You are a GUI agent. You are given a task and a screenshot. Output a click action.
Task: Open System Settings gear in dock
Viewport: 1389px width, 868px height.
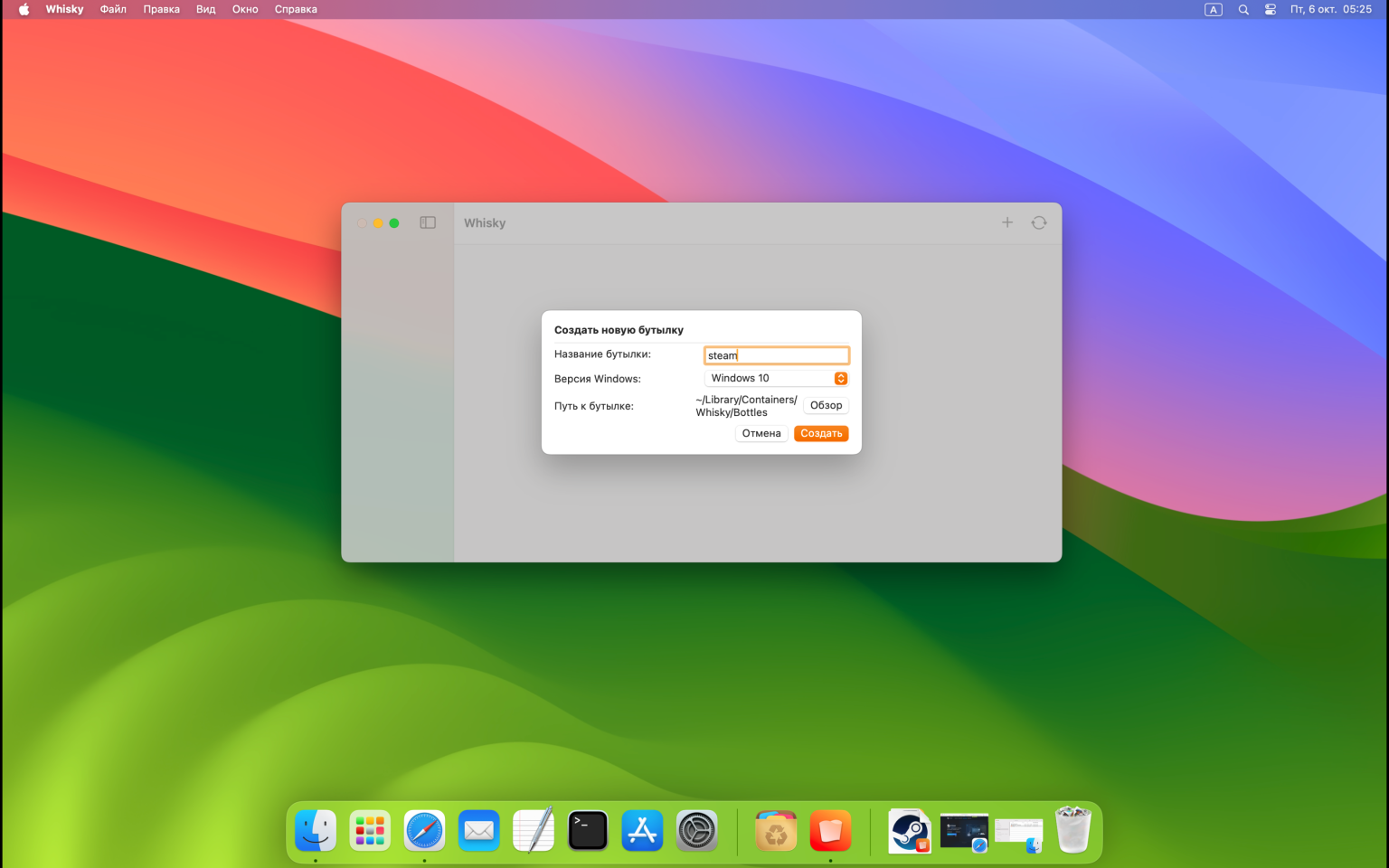point(696,830)
